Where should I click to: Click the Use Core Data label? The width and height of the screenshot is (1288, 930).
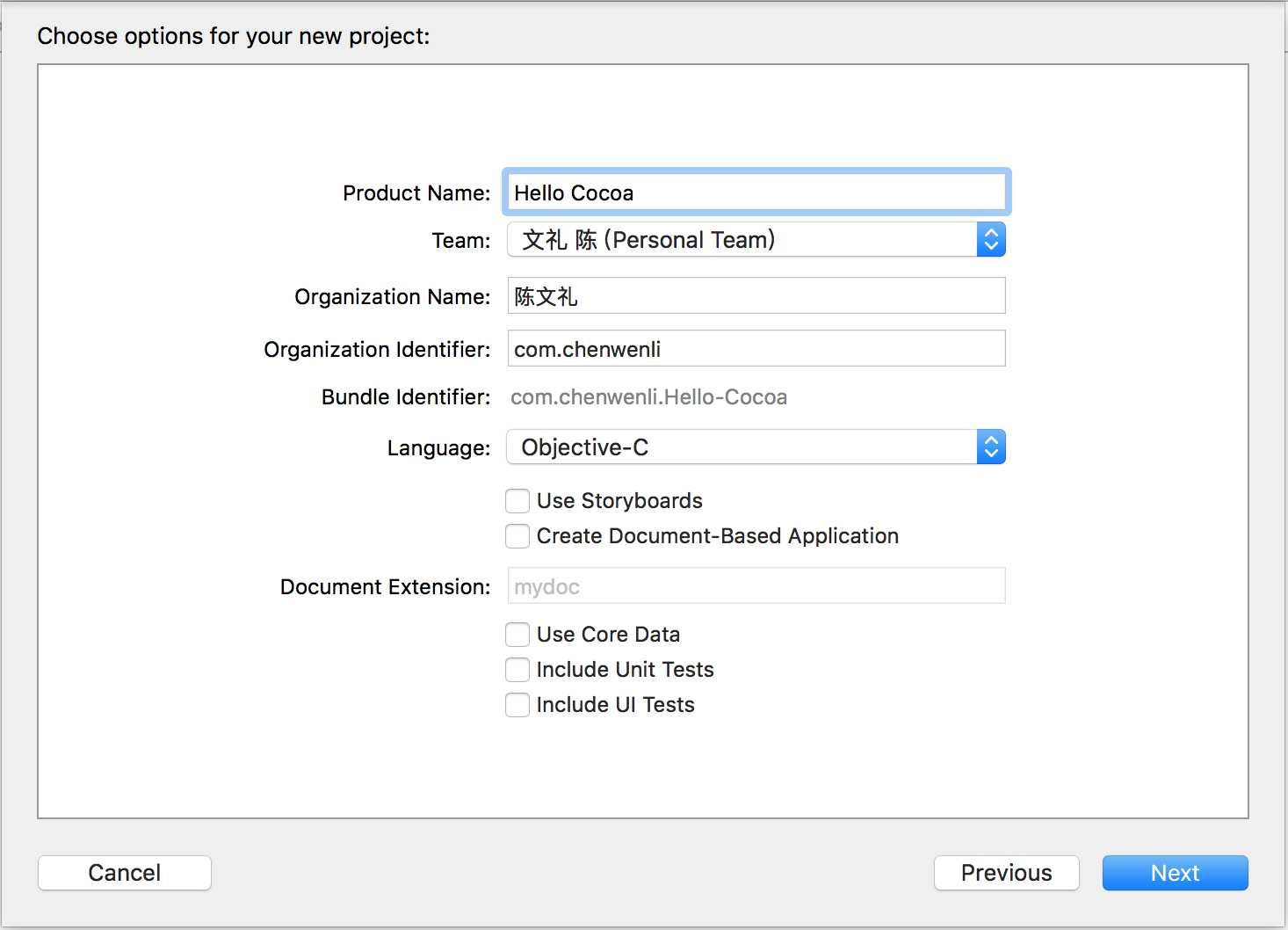coord(608,635)
